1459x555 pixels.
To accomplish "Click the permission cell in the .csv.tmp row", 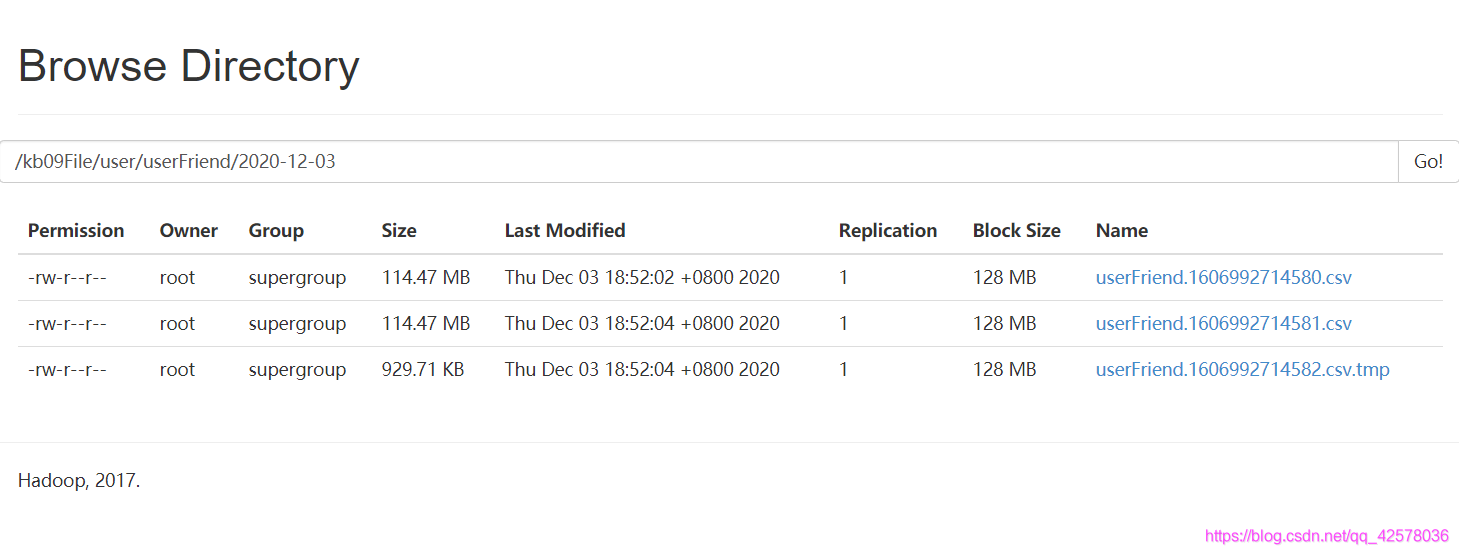I will [67, 369].
